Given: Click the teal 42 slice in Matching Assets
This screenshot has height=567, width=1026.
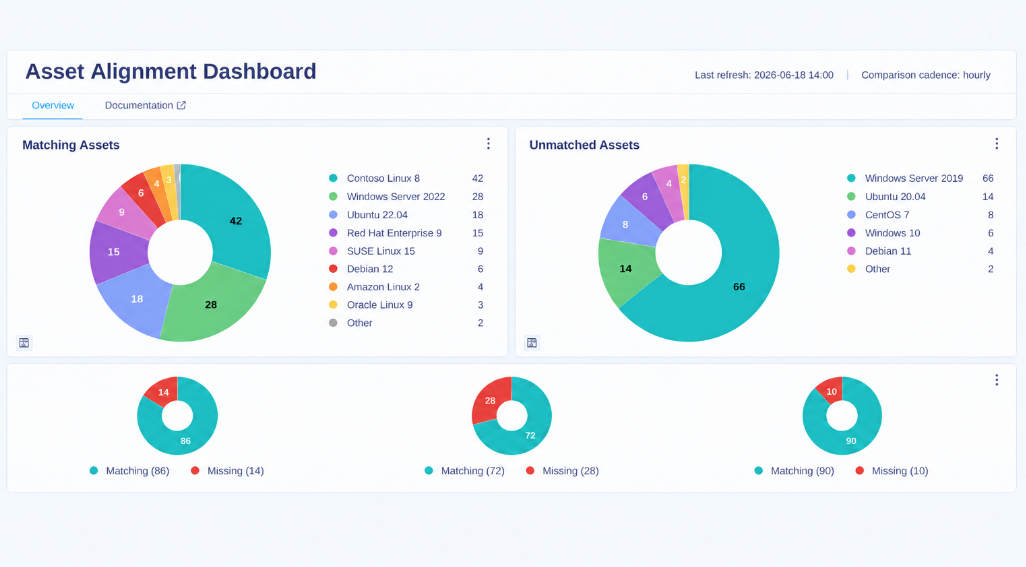Looking at the screenshot, I should [x=236, y=221].
